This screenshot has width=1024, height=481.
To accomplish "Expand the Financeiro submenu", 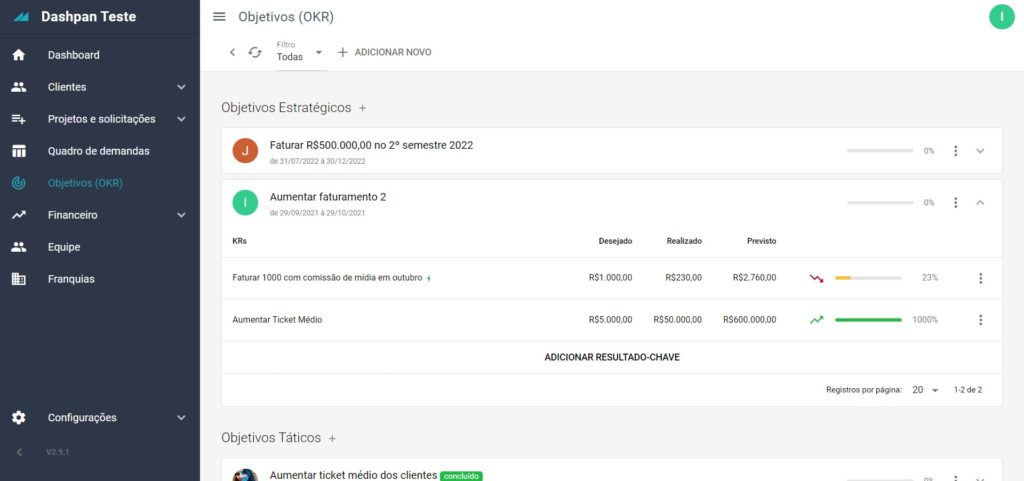I will [181, 215].
